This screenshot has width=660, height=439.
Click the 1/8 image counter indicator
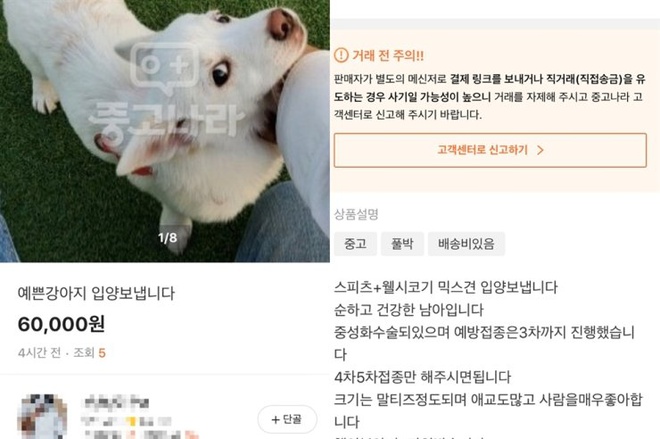pyautogui.click(x=167, y=238)
